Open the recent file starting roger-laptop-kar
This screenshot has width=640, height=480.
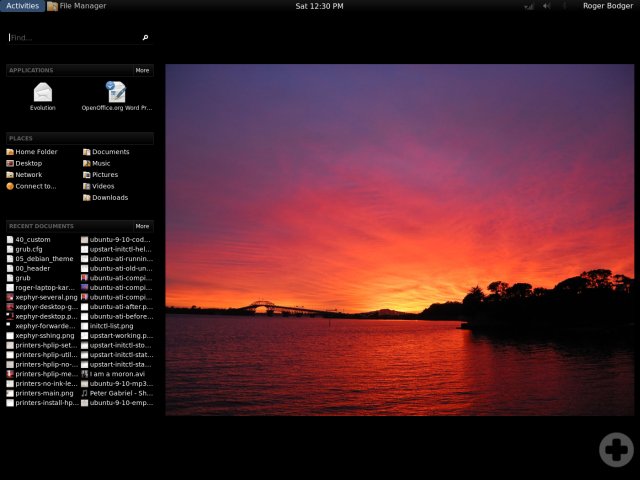(x=41, y=288)
